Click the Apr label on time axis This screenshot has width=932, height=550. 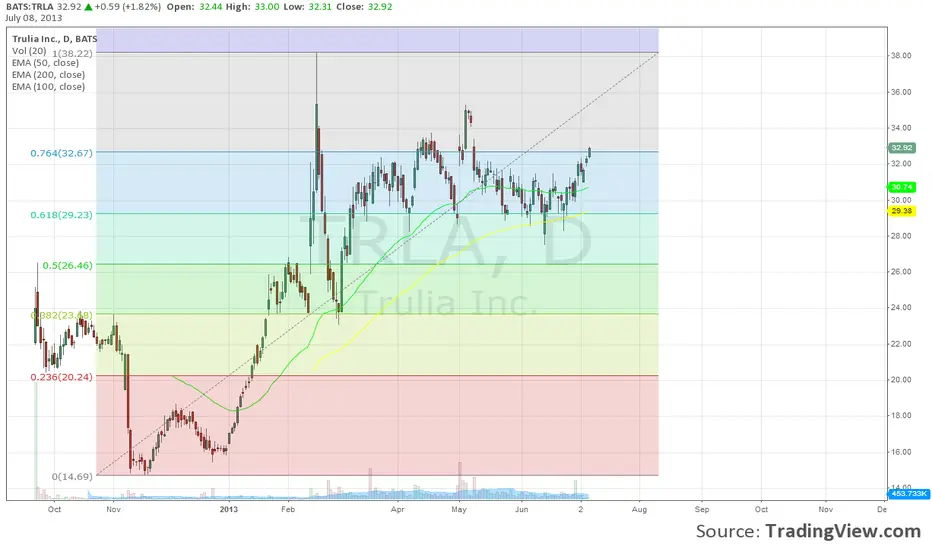point(398,510)
